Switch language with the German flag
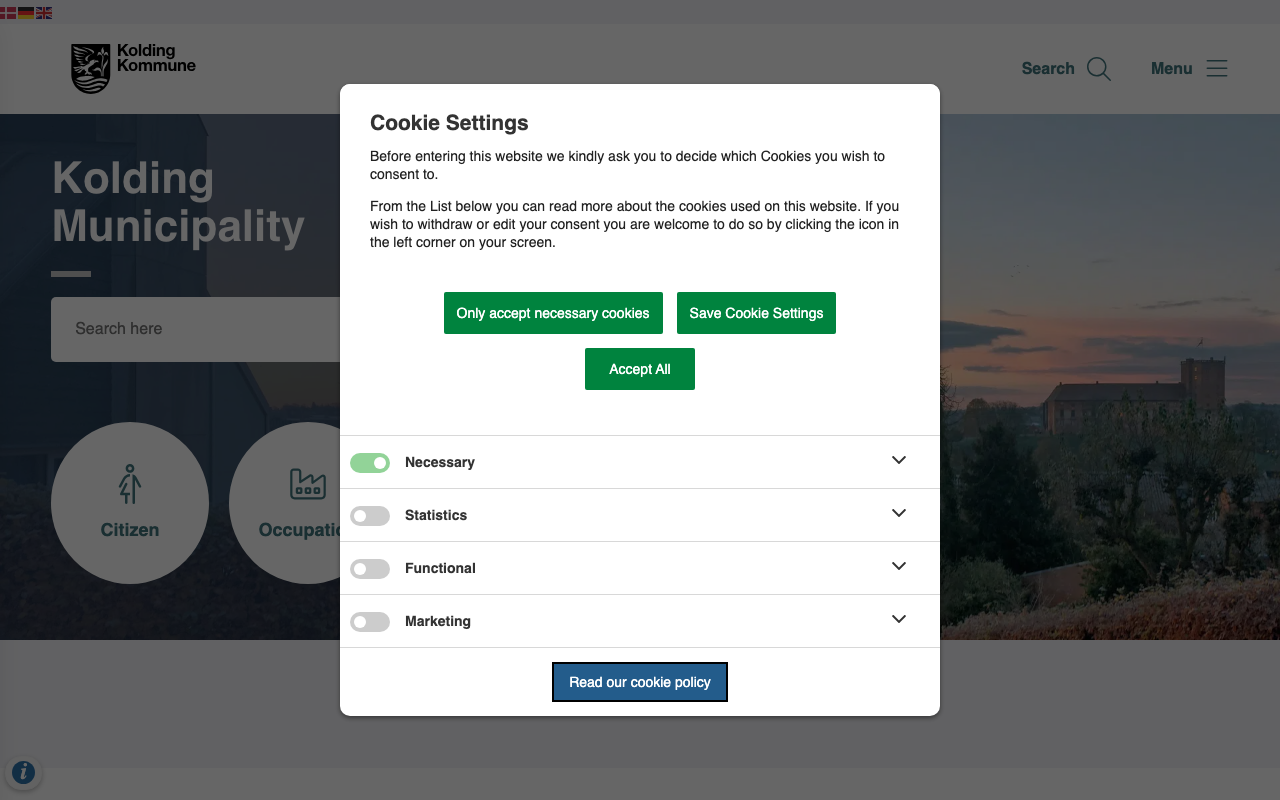This screenshot has height=800, width=1280. 26,13
